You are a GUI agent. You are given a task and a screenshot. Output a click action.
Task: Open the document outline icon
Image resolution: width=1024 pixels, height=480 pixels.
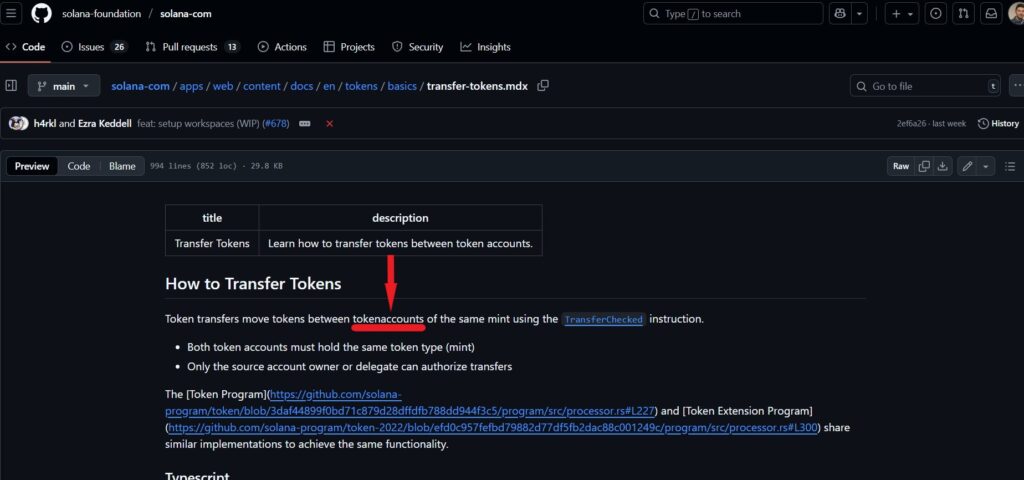tap(1009, 166)
